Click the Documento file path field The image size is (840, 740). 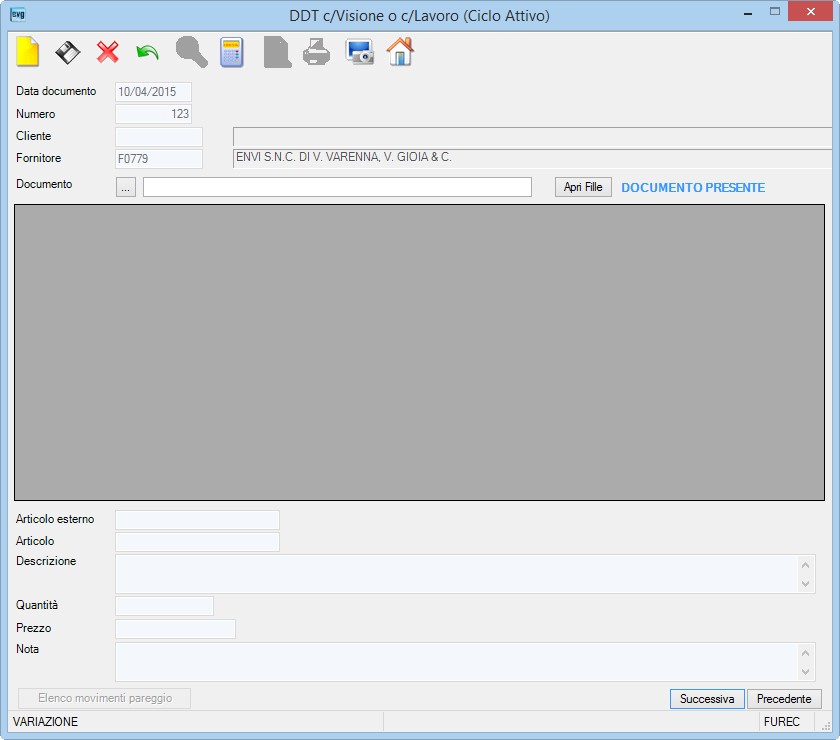pyautogui.click(x=337, y=187)
